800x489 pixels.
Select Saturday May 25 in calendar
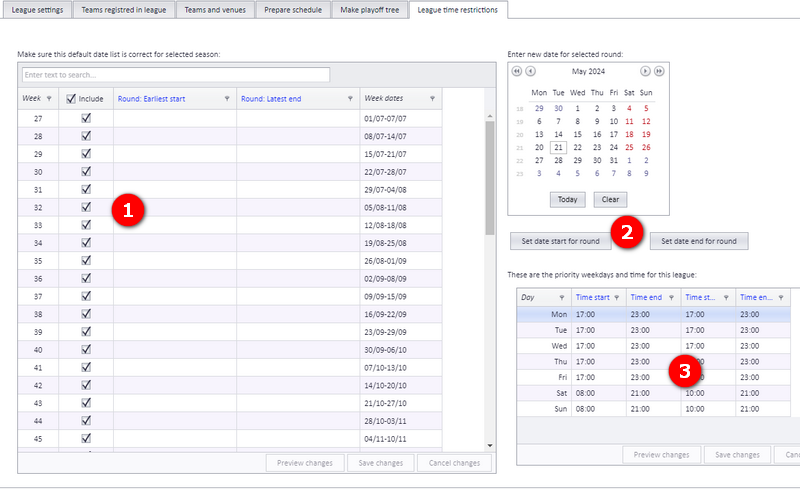click(629, 148)
